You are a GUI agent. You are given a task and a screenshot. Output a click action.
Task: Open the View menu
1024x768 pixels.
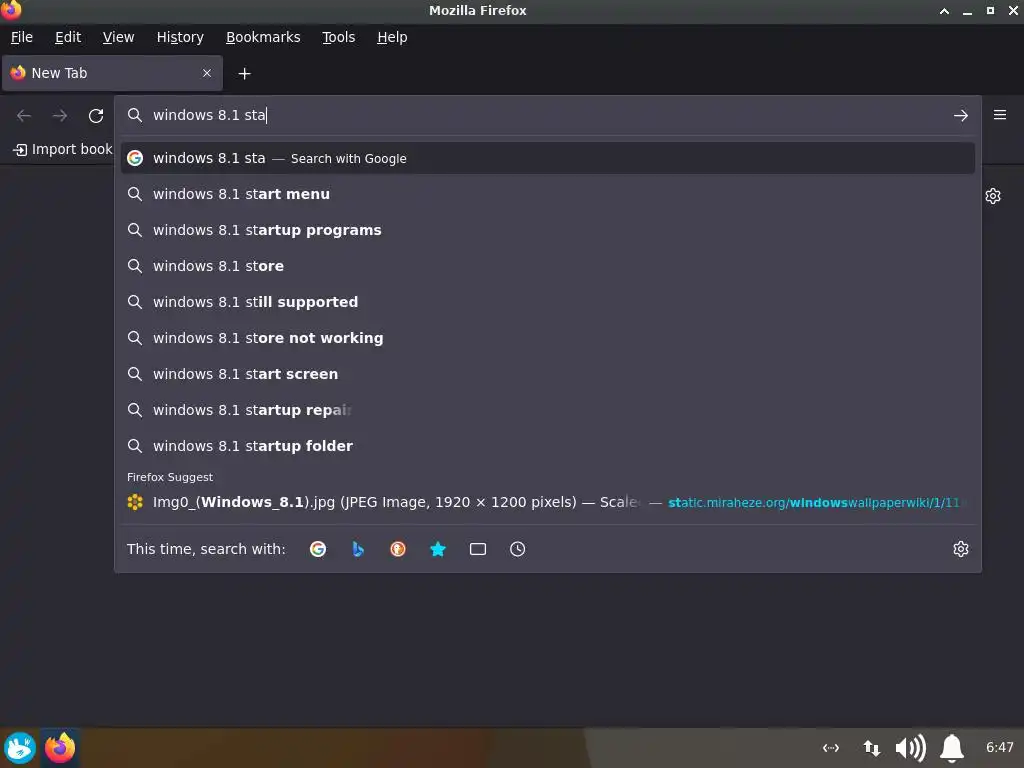tap(118, 37)
